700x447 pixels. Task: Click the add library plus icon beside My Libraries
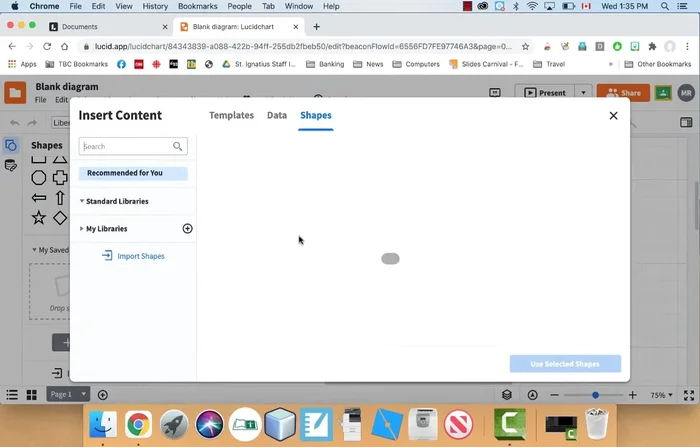187,229
